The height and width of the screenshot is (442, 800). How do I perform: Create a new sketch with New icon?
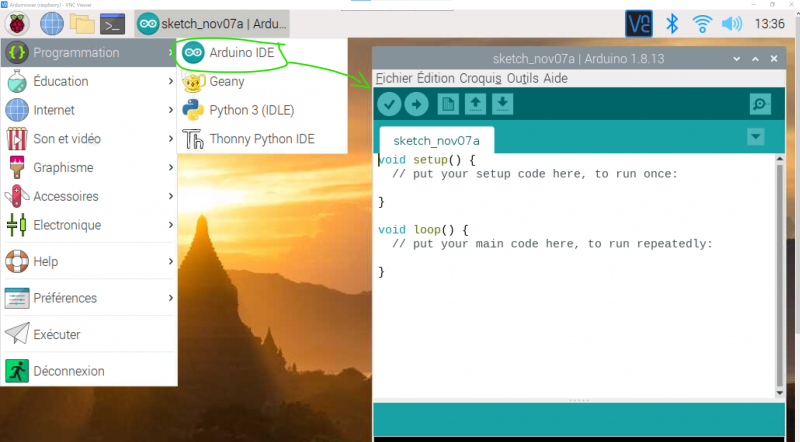click(x=448, y=105)
